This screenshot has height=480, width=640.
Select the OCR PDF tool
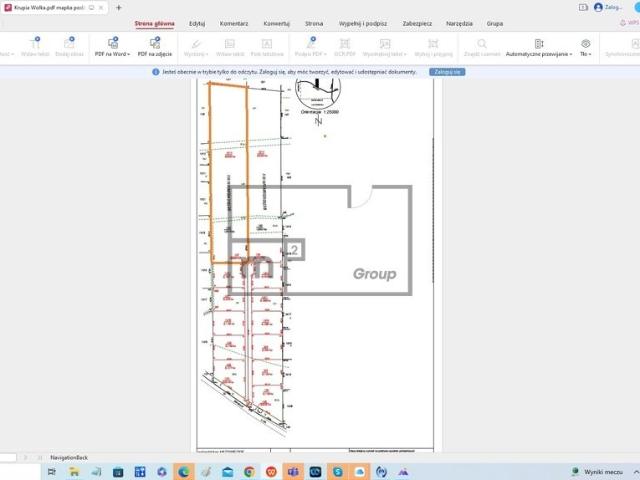pos(345,43)
